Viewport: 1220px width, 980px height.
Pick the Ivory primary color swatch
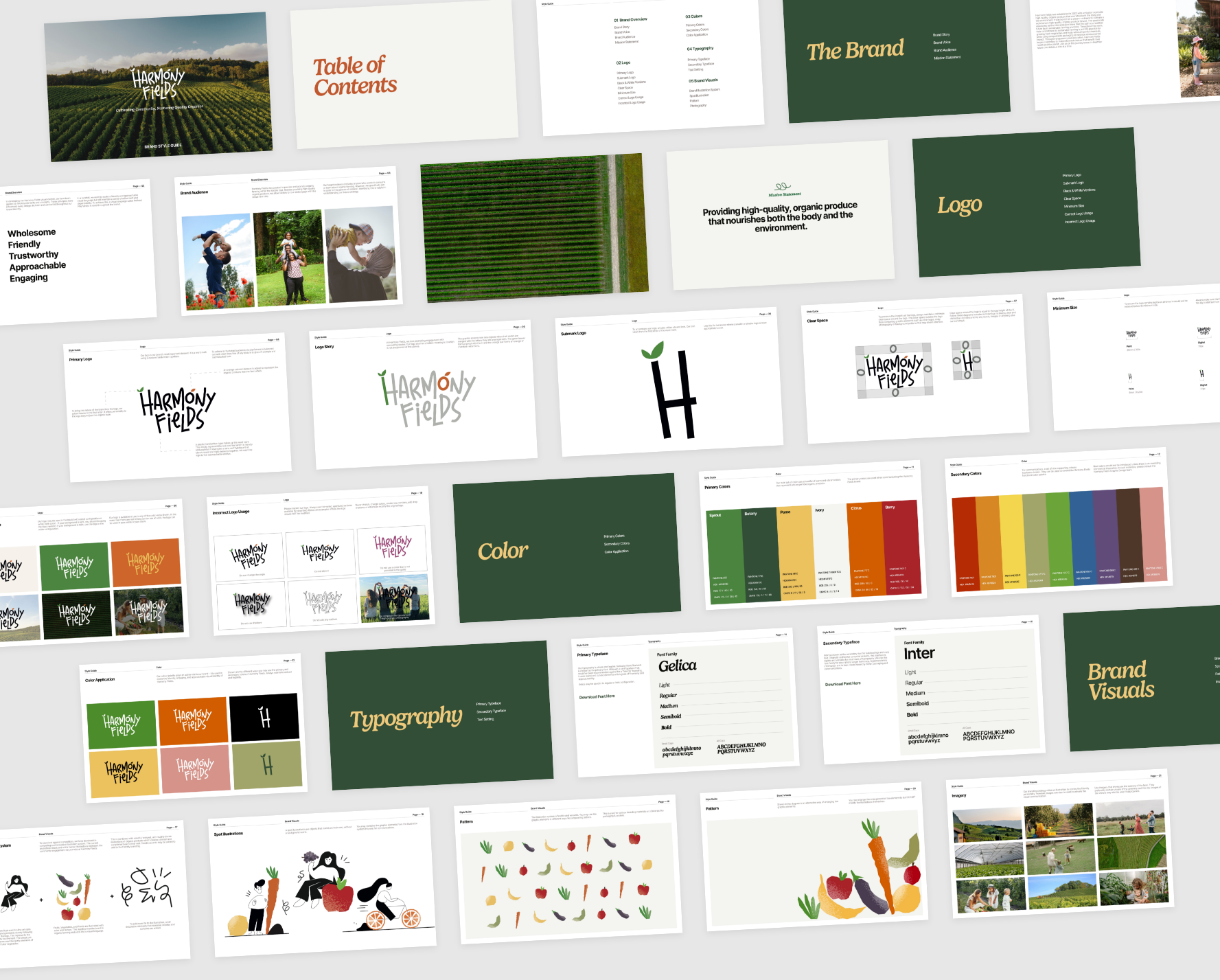pos(831,551)
